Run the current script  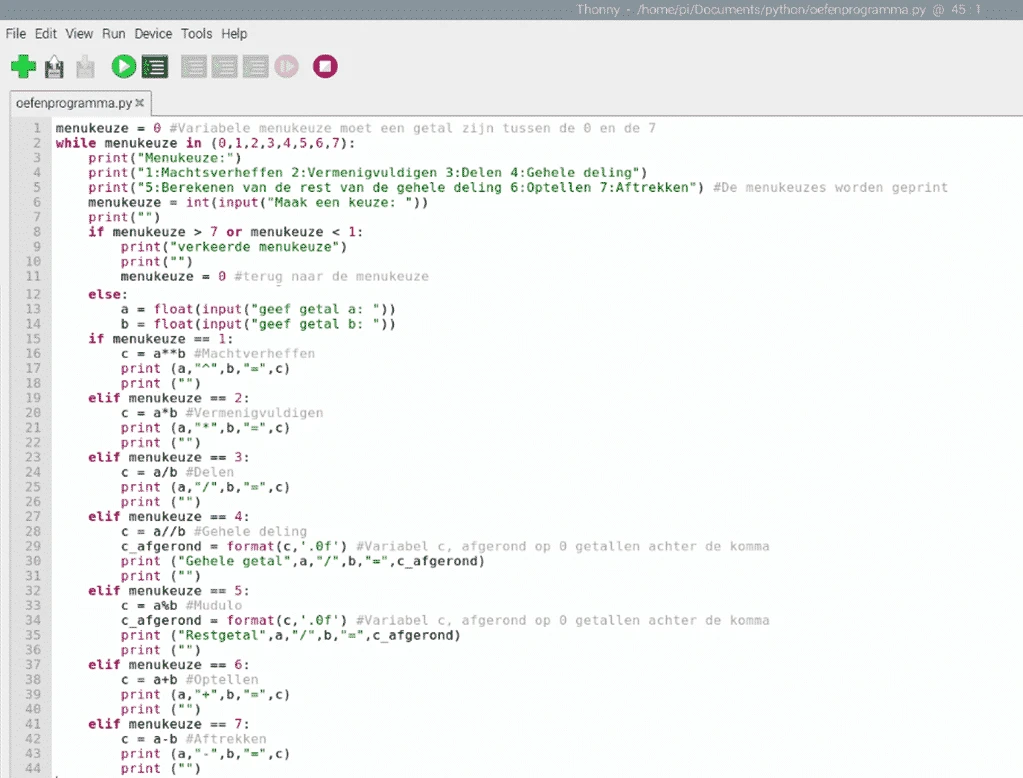[122, 66]
